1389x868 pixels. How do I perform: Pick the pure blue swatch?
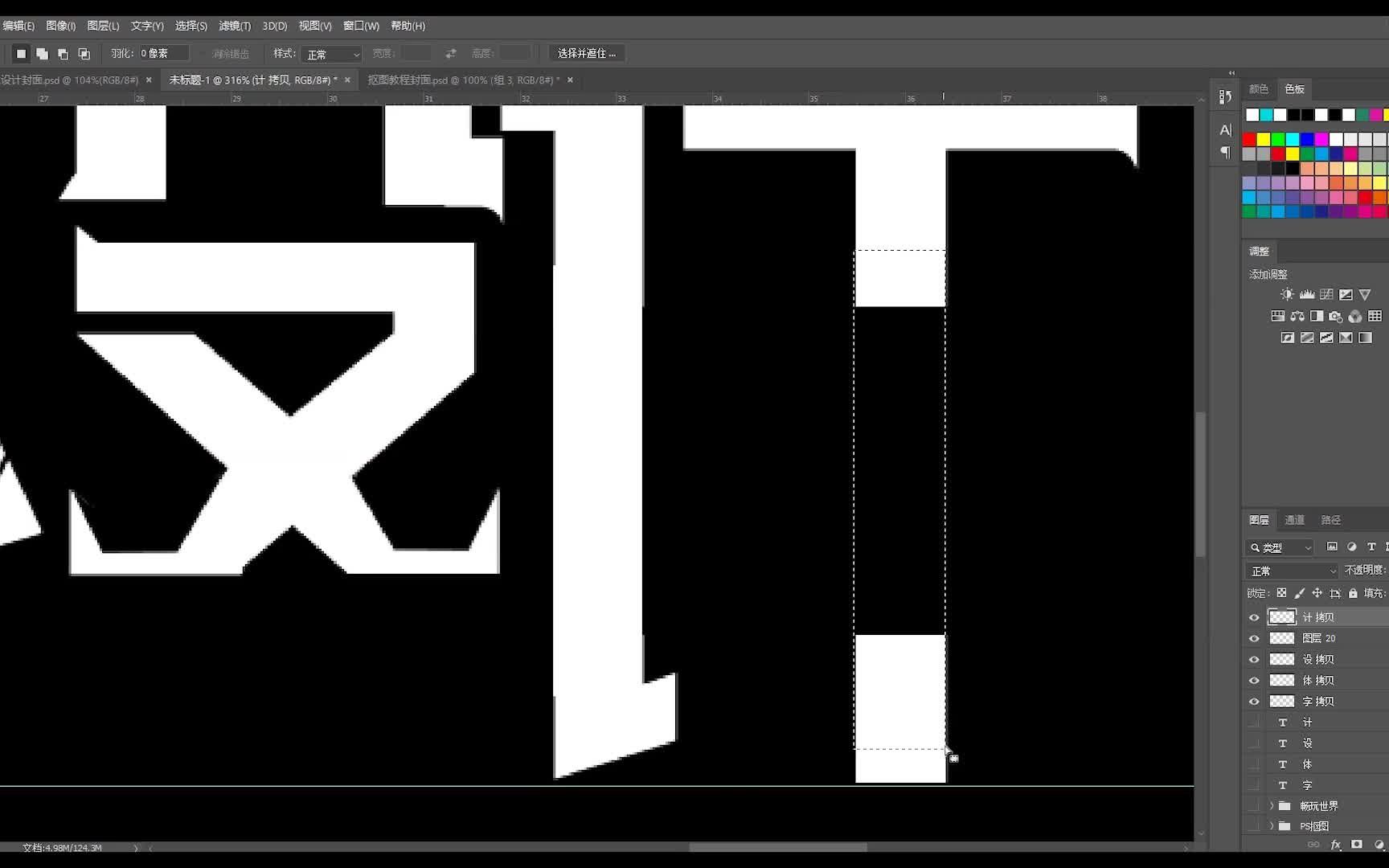click(x=1307, y=139)
